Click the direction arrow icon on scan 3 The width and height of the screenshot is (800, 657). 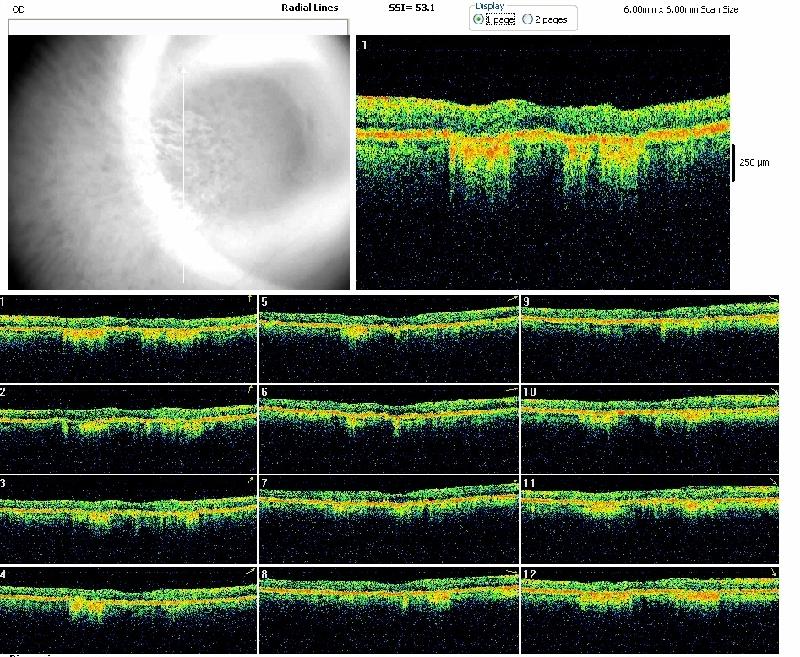point(250,481)
